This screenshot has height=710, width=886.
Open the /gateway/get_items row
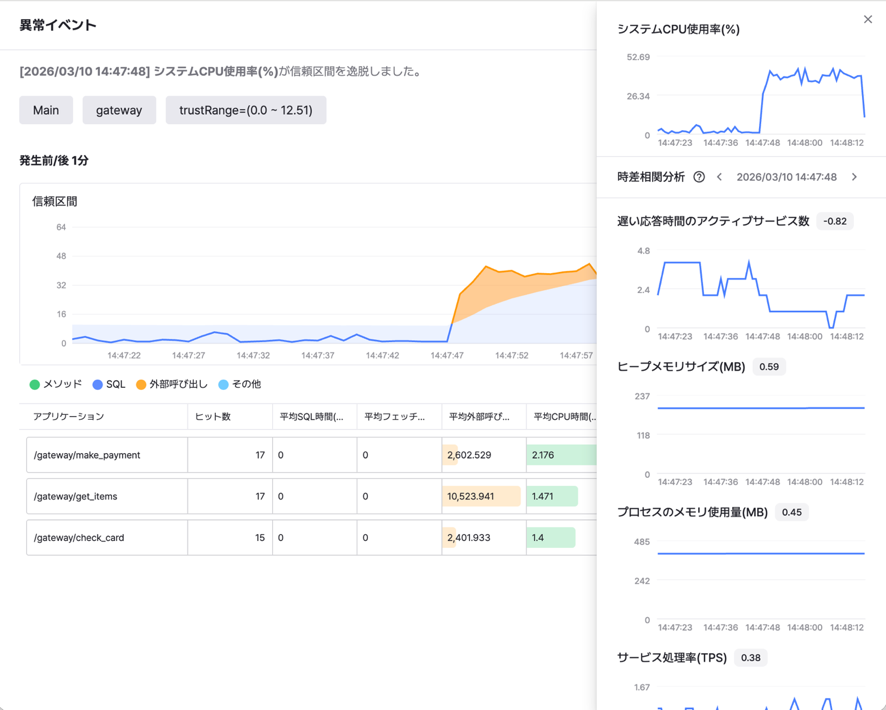pyautogui.click(x=79, y=496)
